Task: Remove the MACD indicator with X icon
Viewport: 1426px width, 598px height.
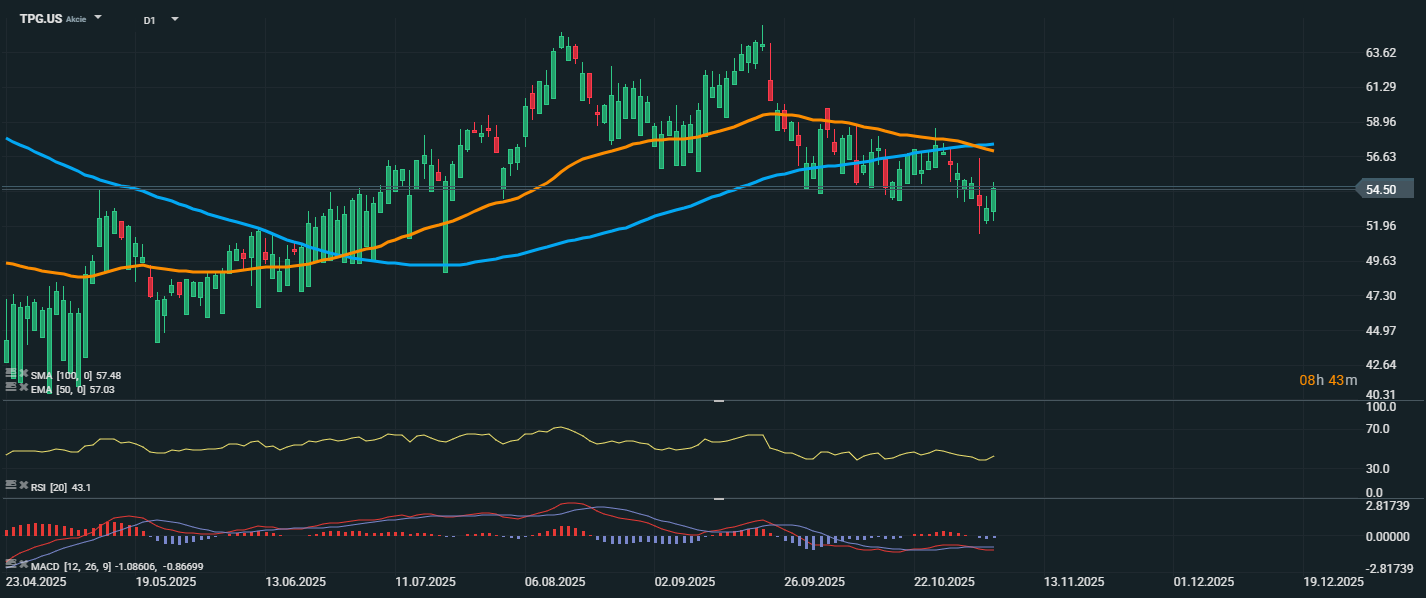Action: coord(23,565)
